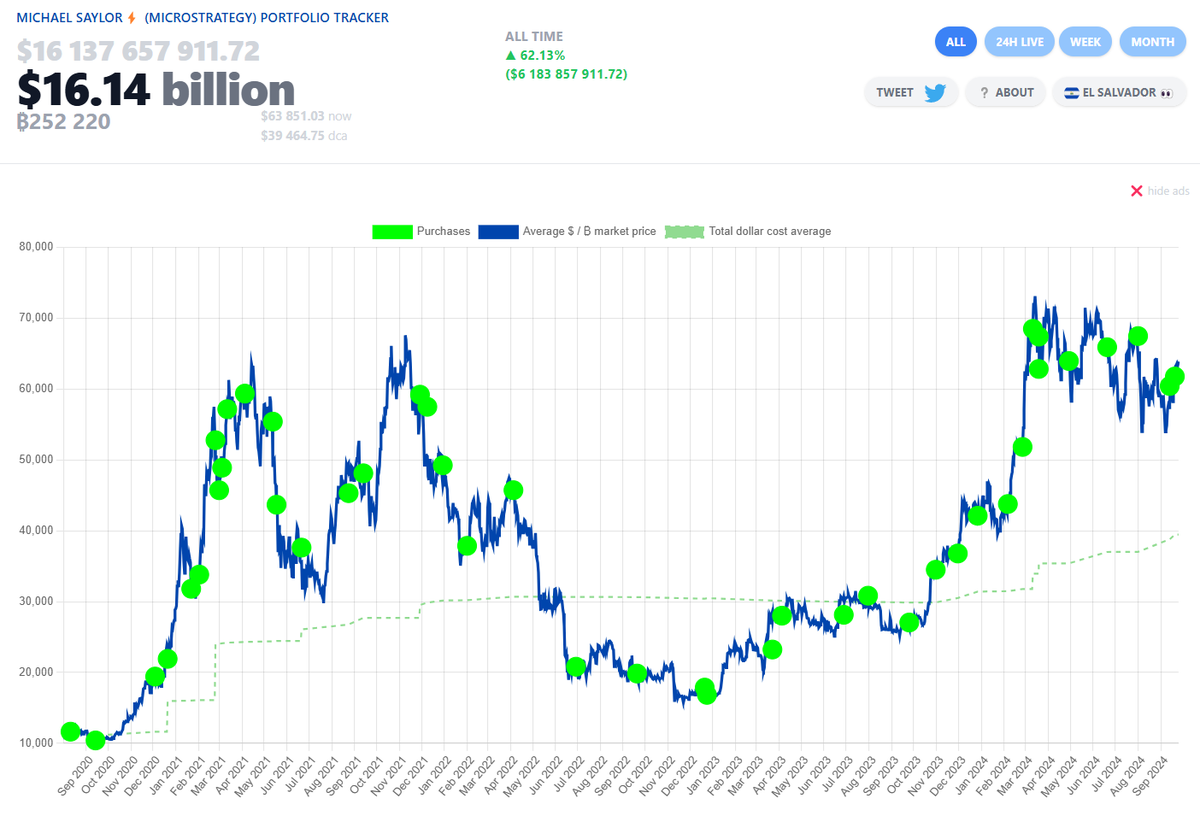Viewport: 1200px width, 822px height.
Task: Select the 24H LIVE view
Action: click(1019, 41)
